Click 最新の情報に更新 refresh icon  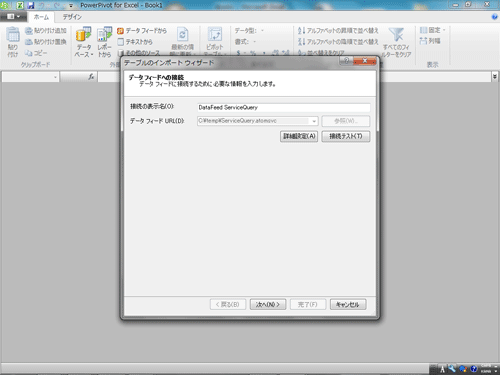pyautogui.click(x=182, y=34)
